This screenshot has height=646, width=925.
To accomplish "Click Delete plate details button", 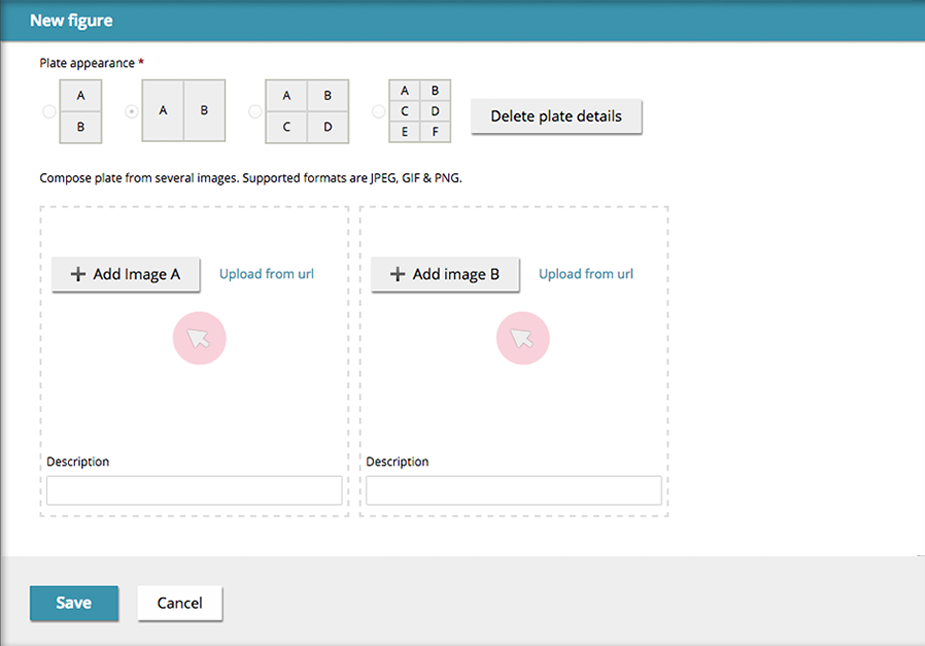I will pos(556,116).
